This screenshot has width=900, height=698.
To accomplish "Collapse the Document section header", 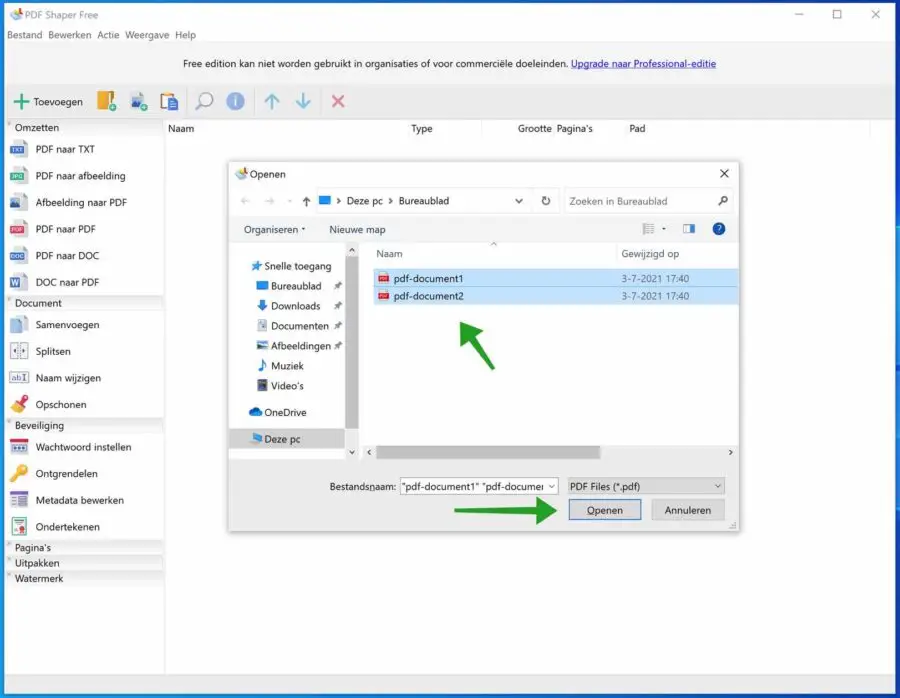I will click(x=84, y=303).
